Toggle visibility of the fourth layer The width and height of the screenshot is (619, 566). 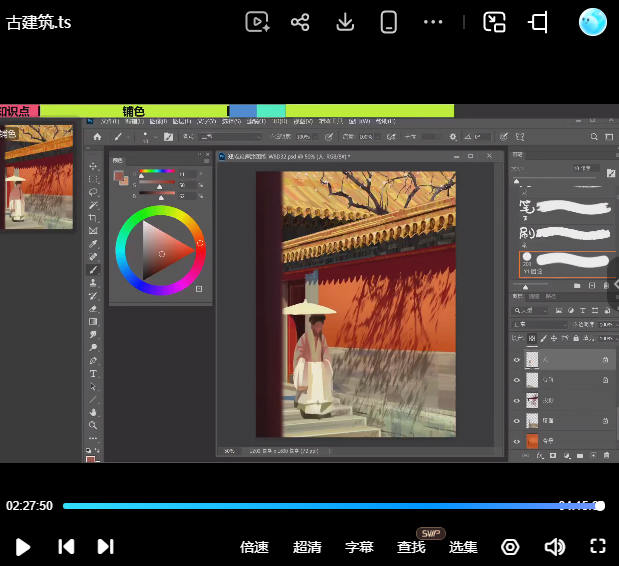[516, 421]
